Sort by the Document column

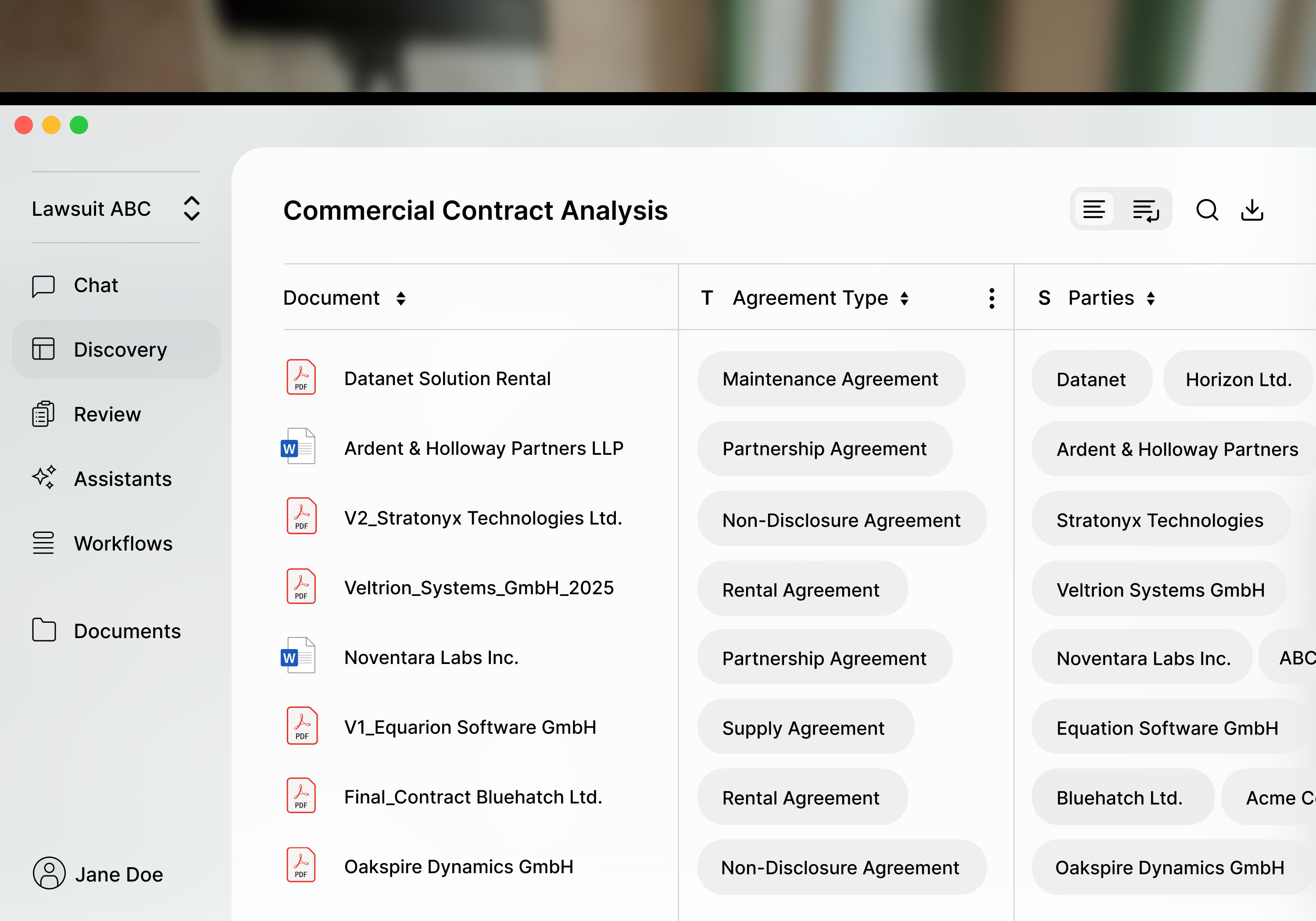coord(401,299)
